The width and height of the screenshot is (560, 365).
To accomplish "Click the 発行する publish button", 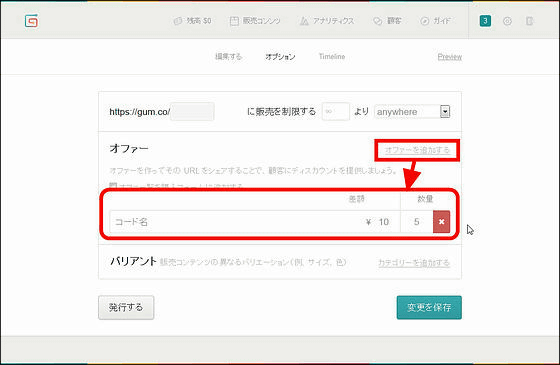I will coord(126,308).
